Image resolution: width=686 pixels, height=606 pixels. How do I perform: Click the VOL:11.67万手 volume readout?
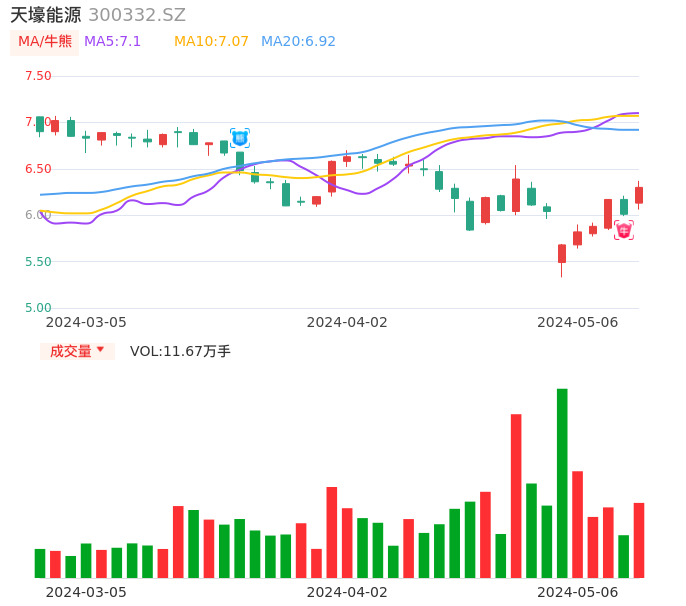pos(180,351)
